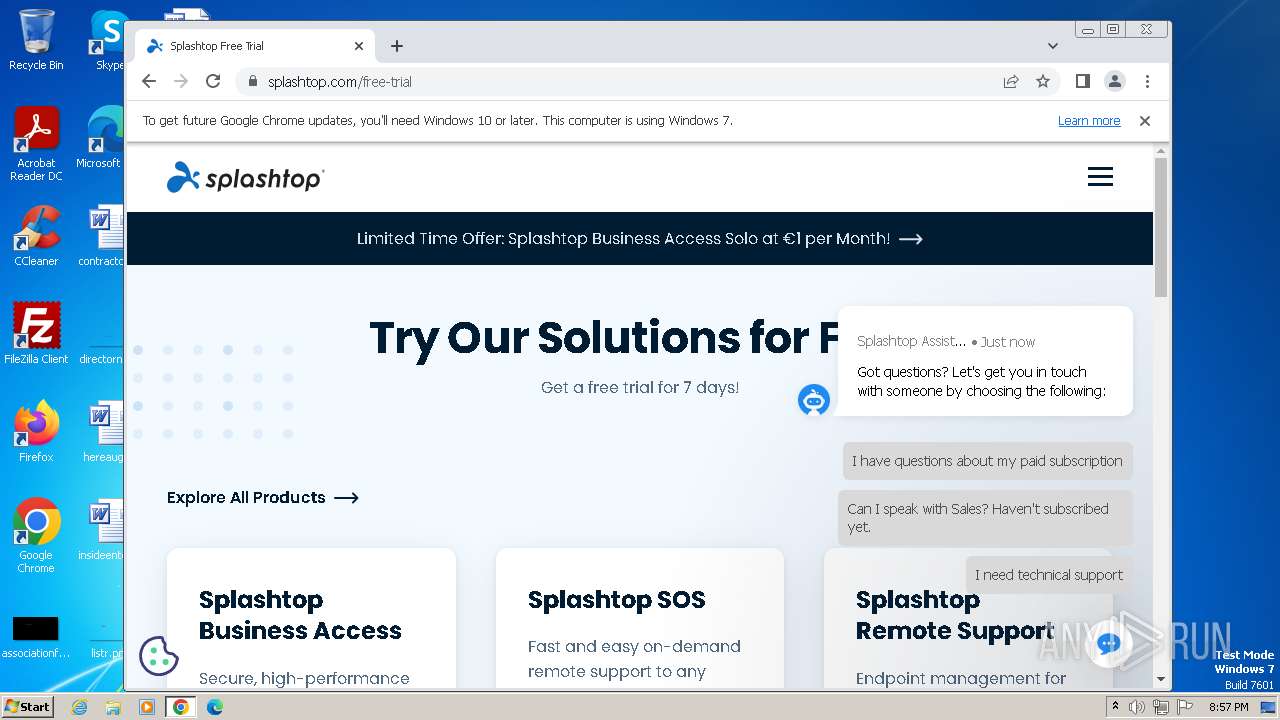The height and width of the screenshot is (720, 1280).
Task: Open CCleaner desktop shortcut
Action: (36, 236)
